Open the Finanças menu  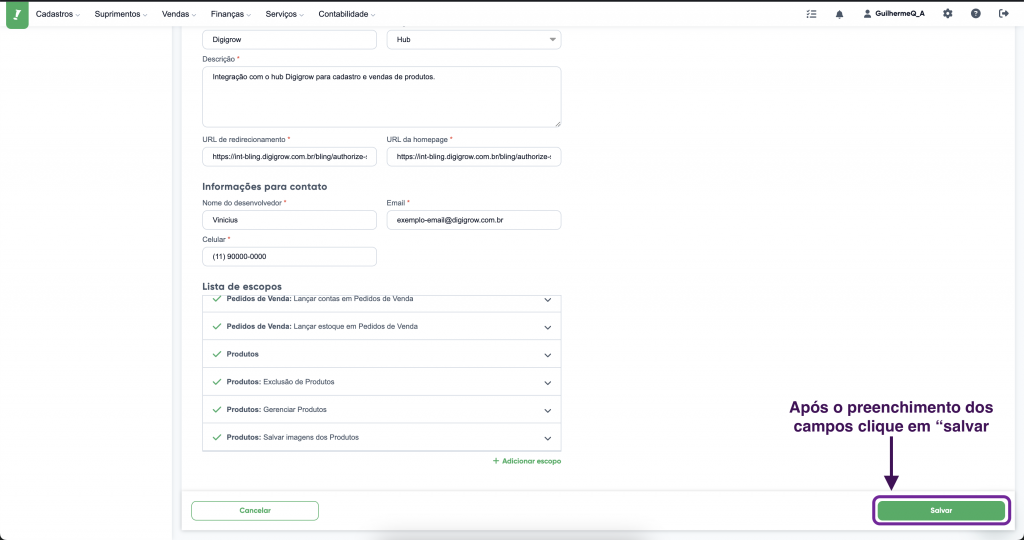tap(232, 14)
